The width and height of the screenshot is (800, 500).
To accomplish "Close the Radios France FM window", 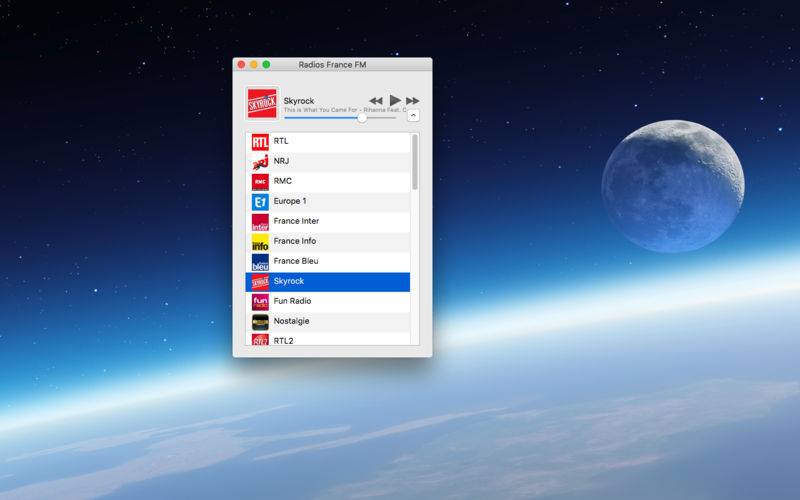I will pyautogui.click(x=241, y=65).
